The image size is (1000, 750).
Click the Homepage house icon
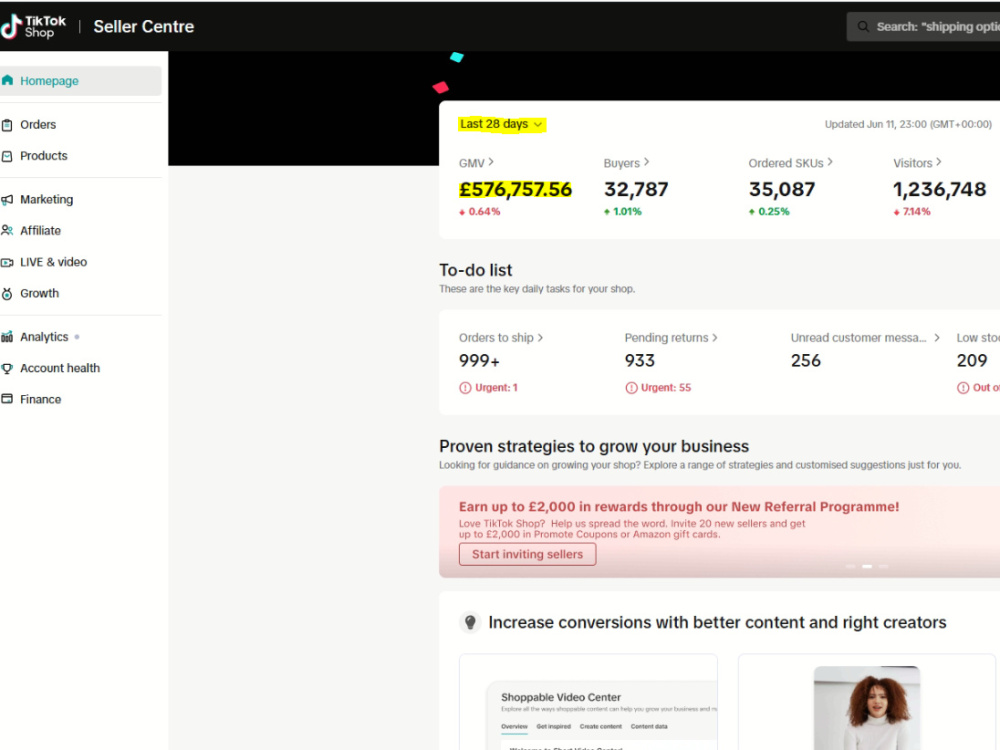[x=7, y=80]
